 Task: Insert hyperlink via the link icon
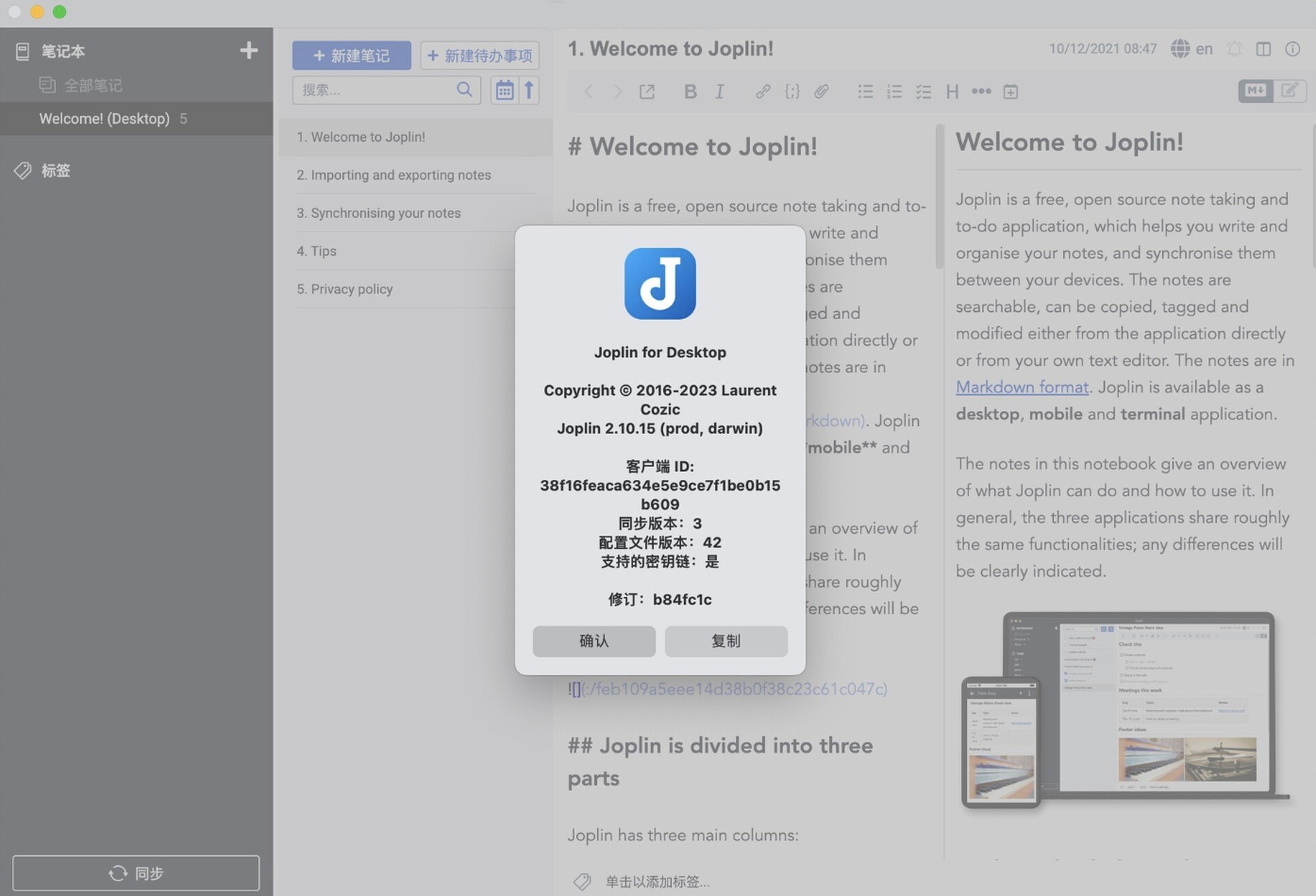point(762,91)
